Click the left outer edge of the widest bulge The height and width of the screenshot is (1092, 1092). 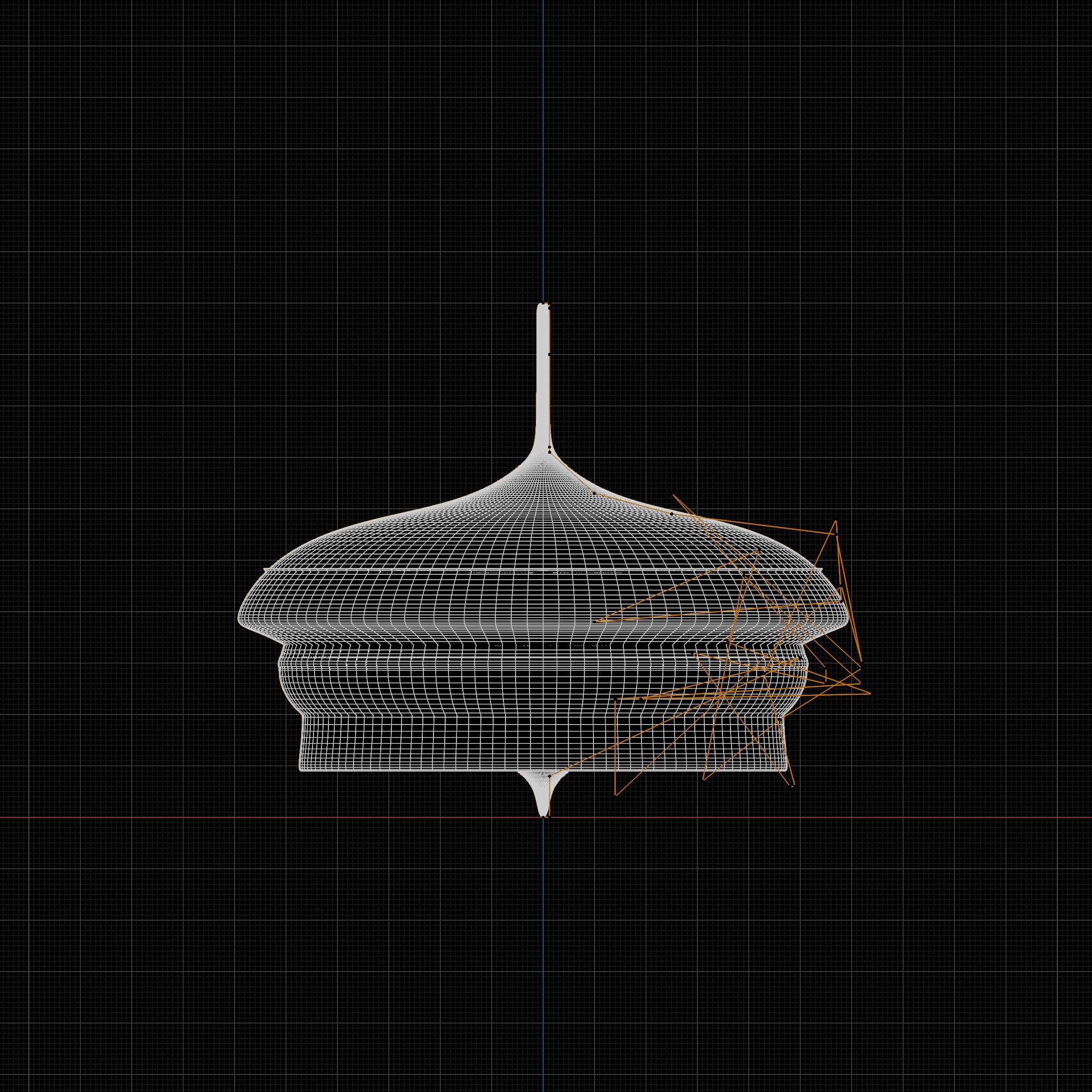click(x=238, y=617)
